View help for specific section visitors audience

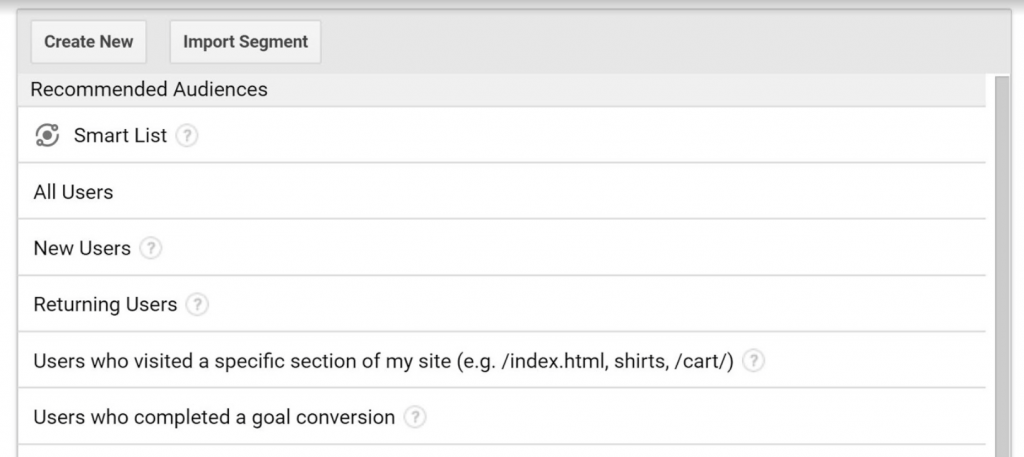tap(753, 361)
